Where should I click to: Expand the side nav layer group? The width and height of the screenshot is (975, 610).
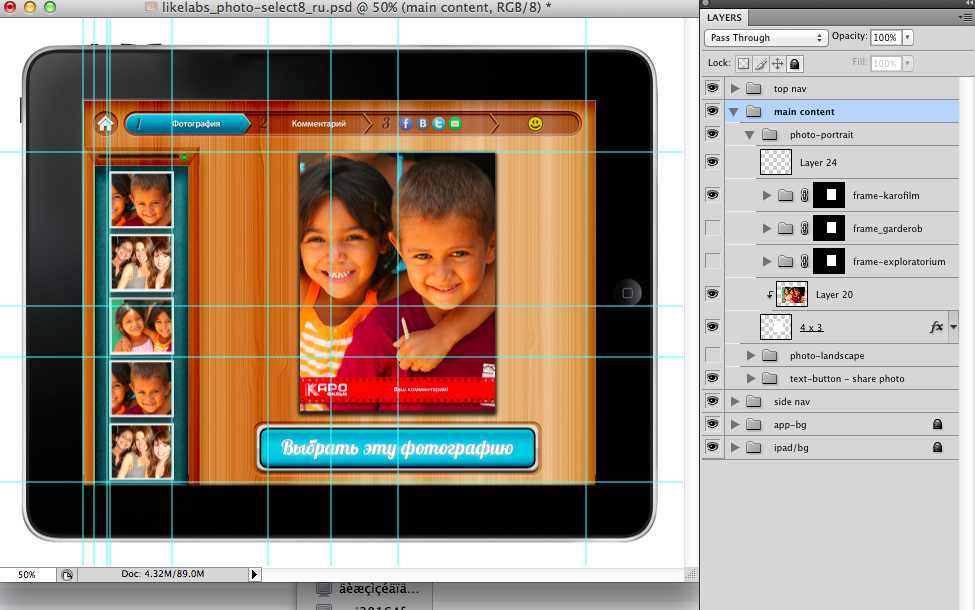pyautogui.click(x=735, y=401)
